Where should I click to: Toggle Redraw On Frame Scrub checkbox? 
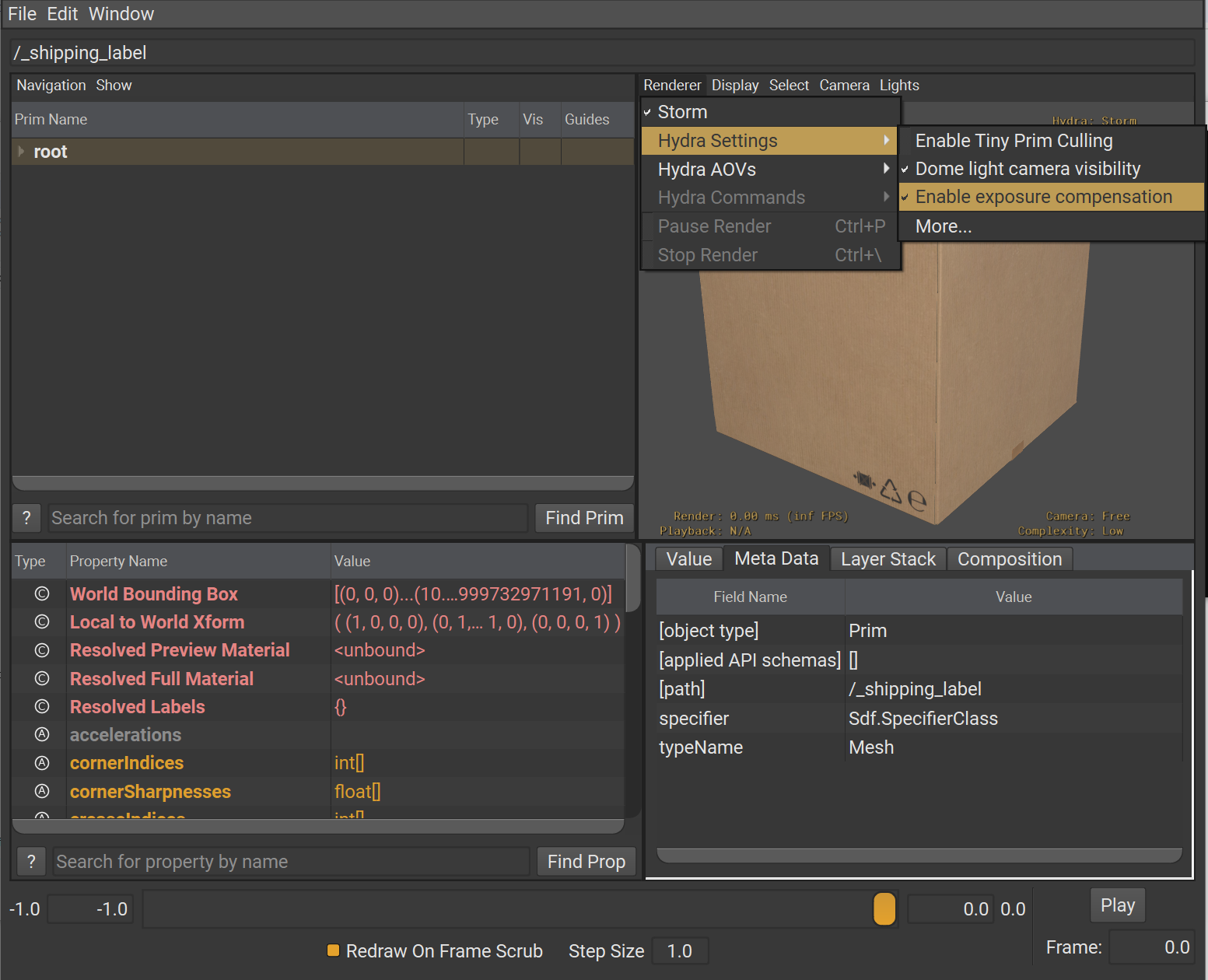pos(334,950)
